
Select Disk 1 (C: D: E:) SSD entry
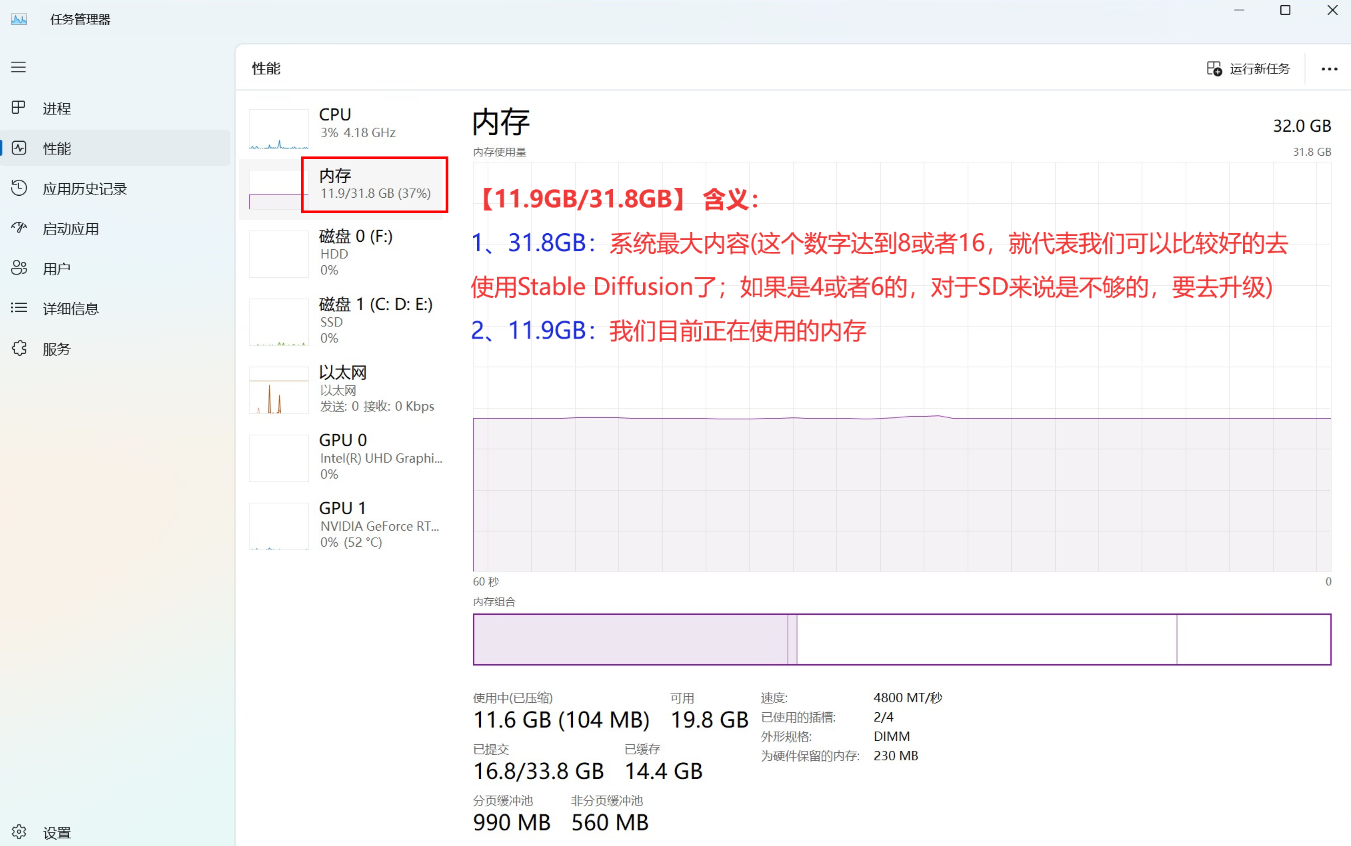344,321
